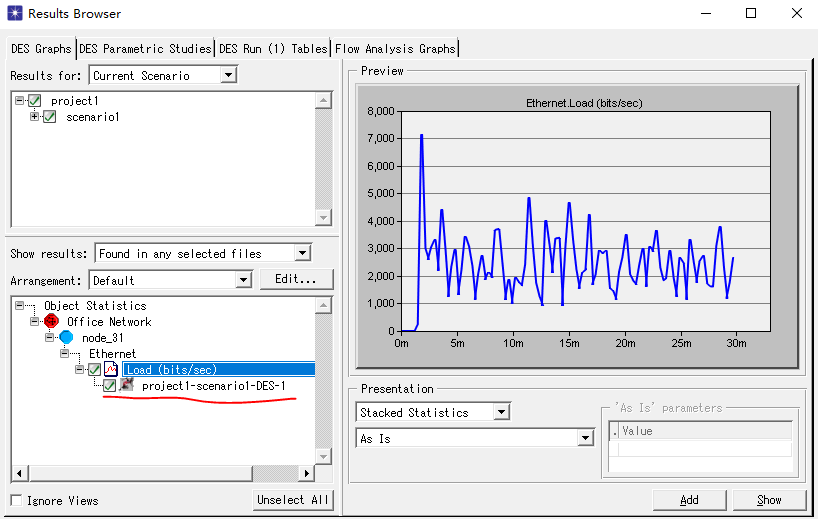Screen dimensions: 818x519
Task: Minimize the Results Browser window
Action: pos(706,13)
